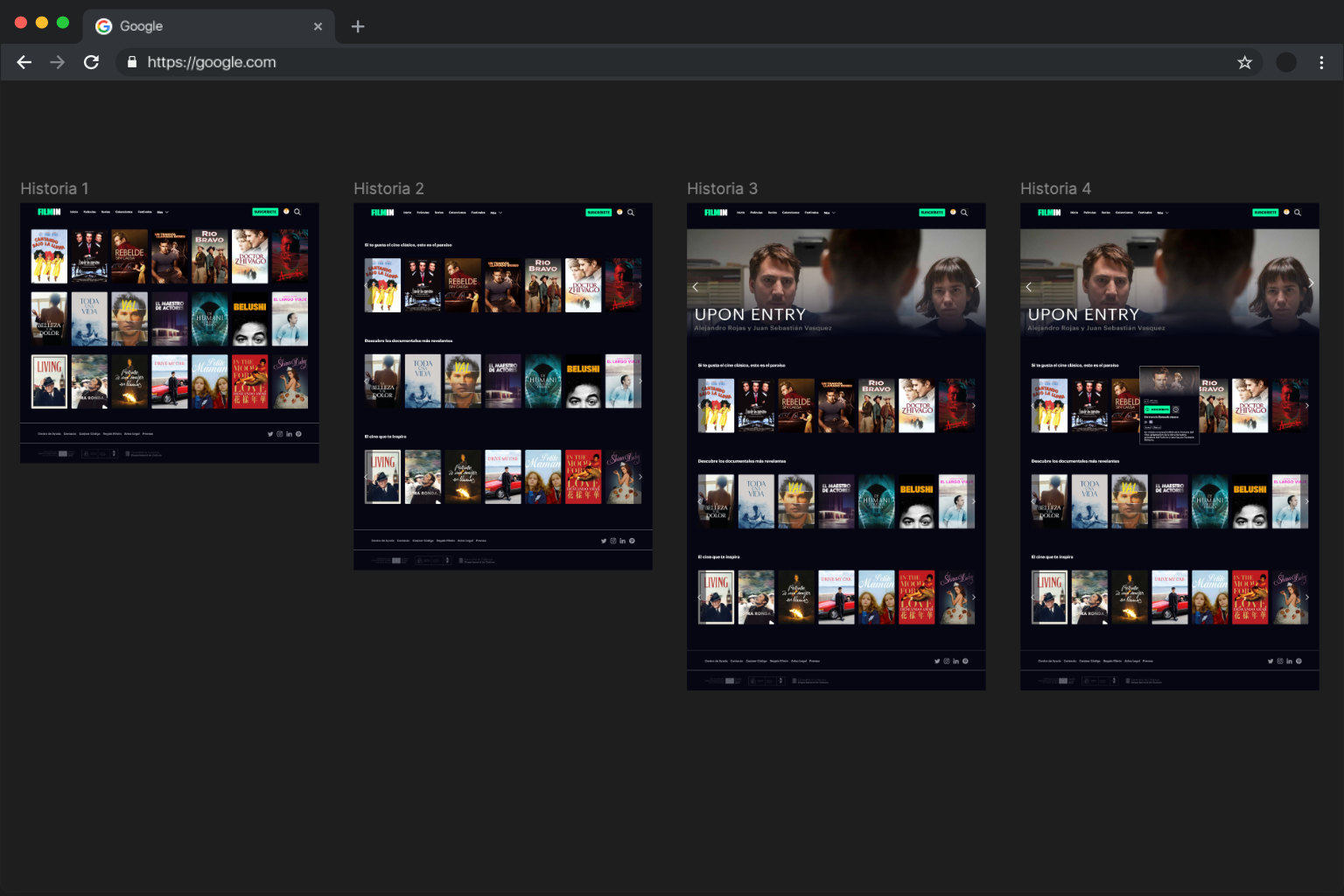Open search in the Historia 2 header
Image resolution: width=1344 pixels, height=896 pixels.
[631, 212]
